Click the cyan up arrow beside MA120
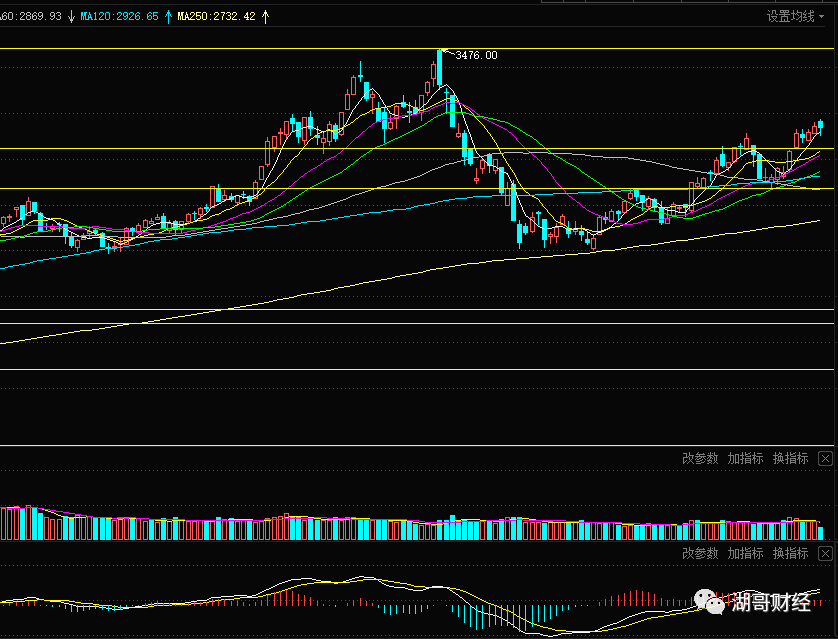The height and width of the screenshot is (639, 838). 168,17
